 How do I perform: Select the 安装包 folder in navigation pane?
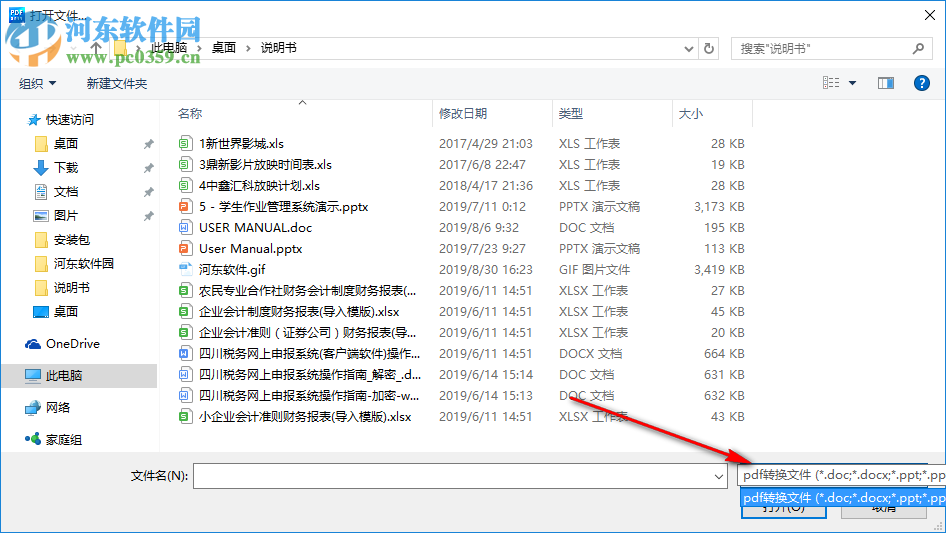coord(72,240)
